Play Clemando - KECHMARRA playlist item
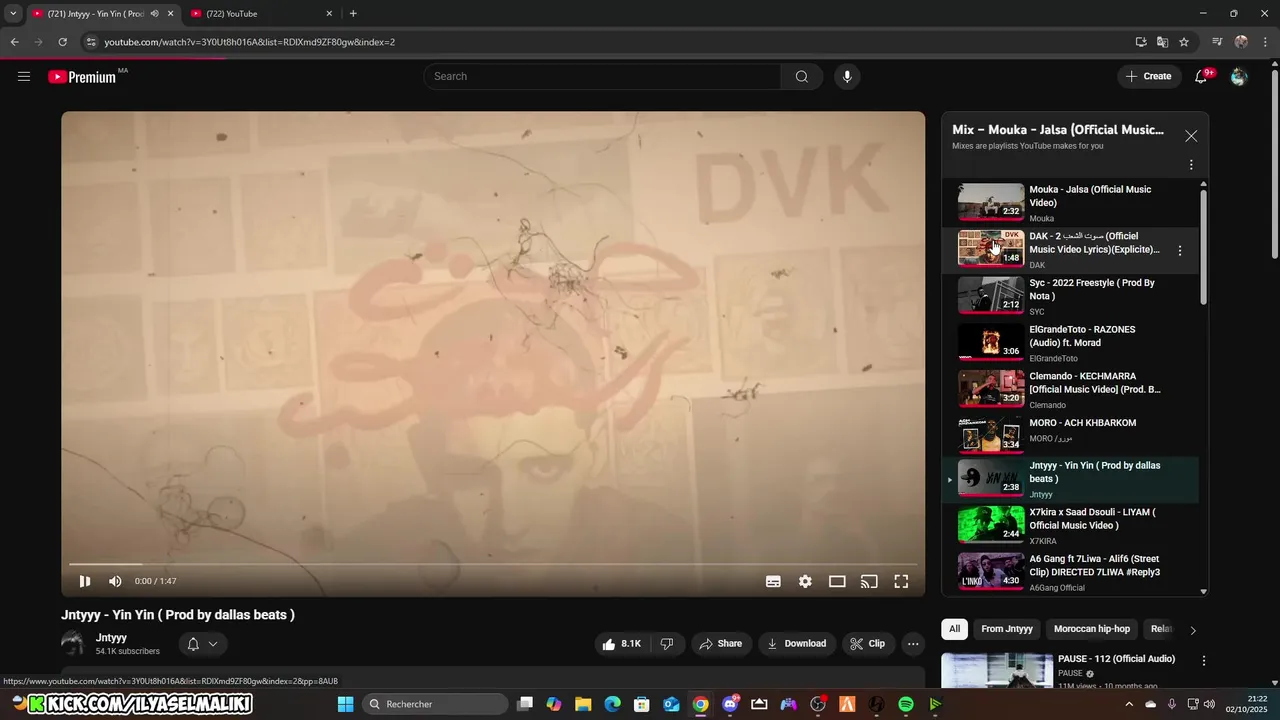Viewport: 1280px width, 720px height. pyautogui.click(x=1070, y=390)
